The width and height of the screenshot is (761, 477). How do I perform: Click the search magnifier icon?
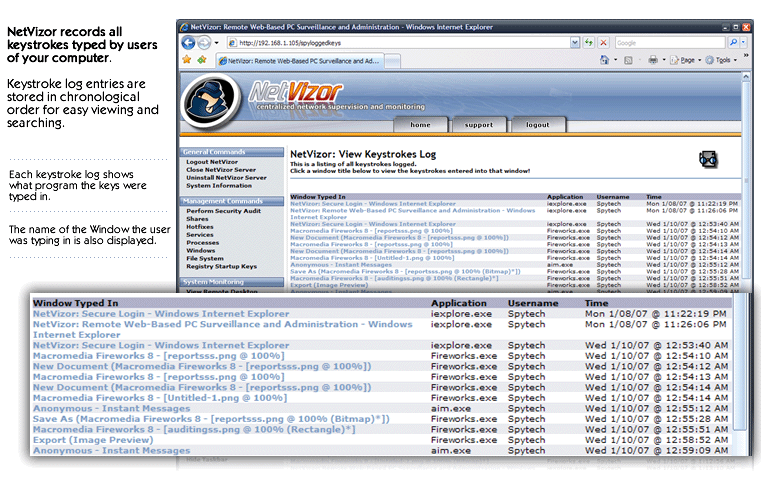tap(732, 43)
